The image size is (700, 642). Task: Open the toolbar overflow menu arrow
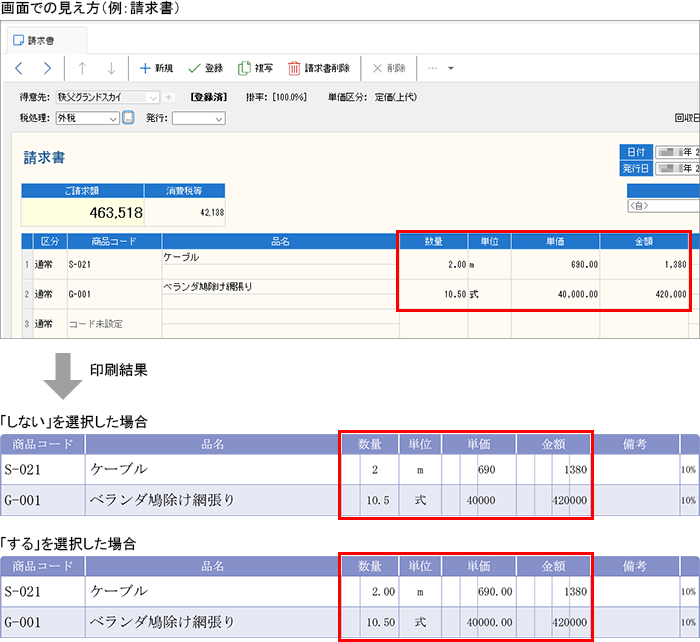(450, 68)
